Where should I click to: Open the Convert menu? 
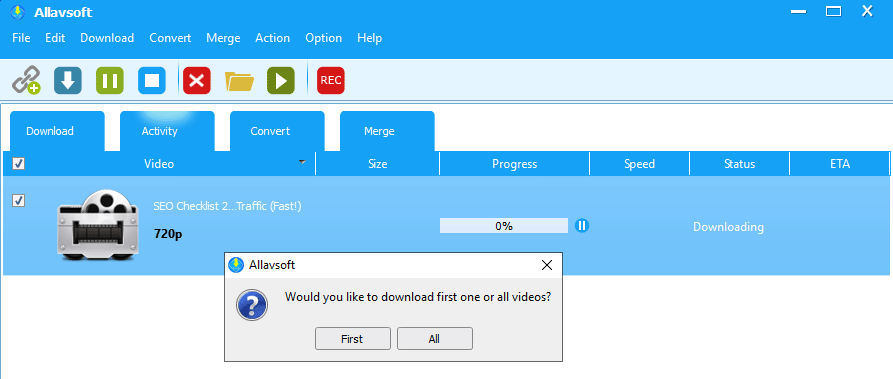170,38
